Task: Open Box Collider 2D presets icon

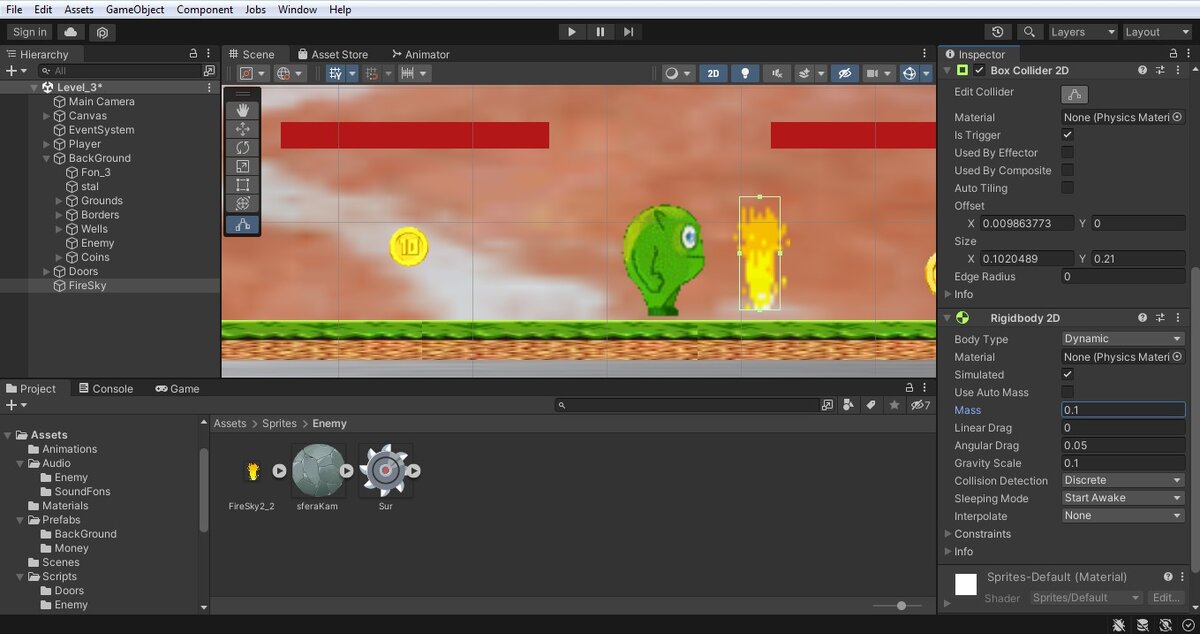Action: 1161,71
